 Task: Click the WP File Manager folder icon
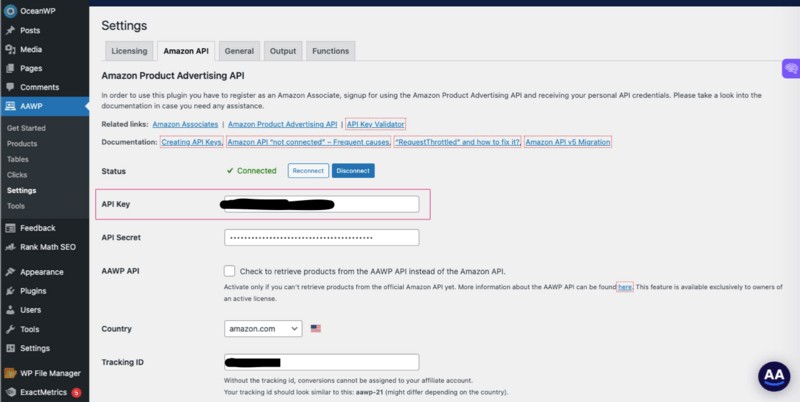10,373
